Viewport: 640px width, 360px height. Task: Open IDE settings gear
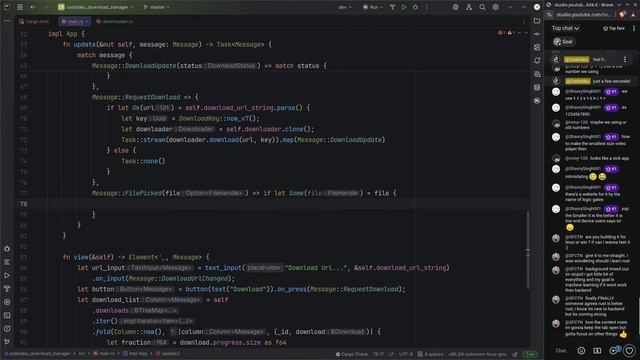496,7
